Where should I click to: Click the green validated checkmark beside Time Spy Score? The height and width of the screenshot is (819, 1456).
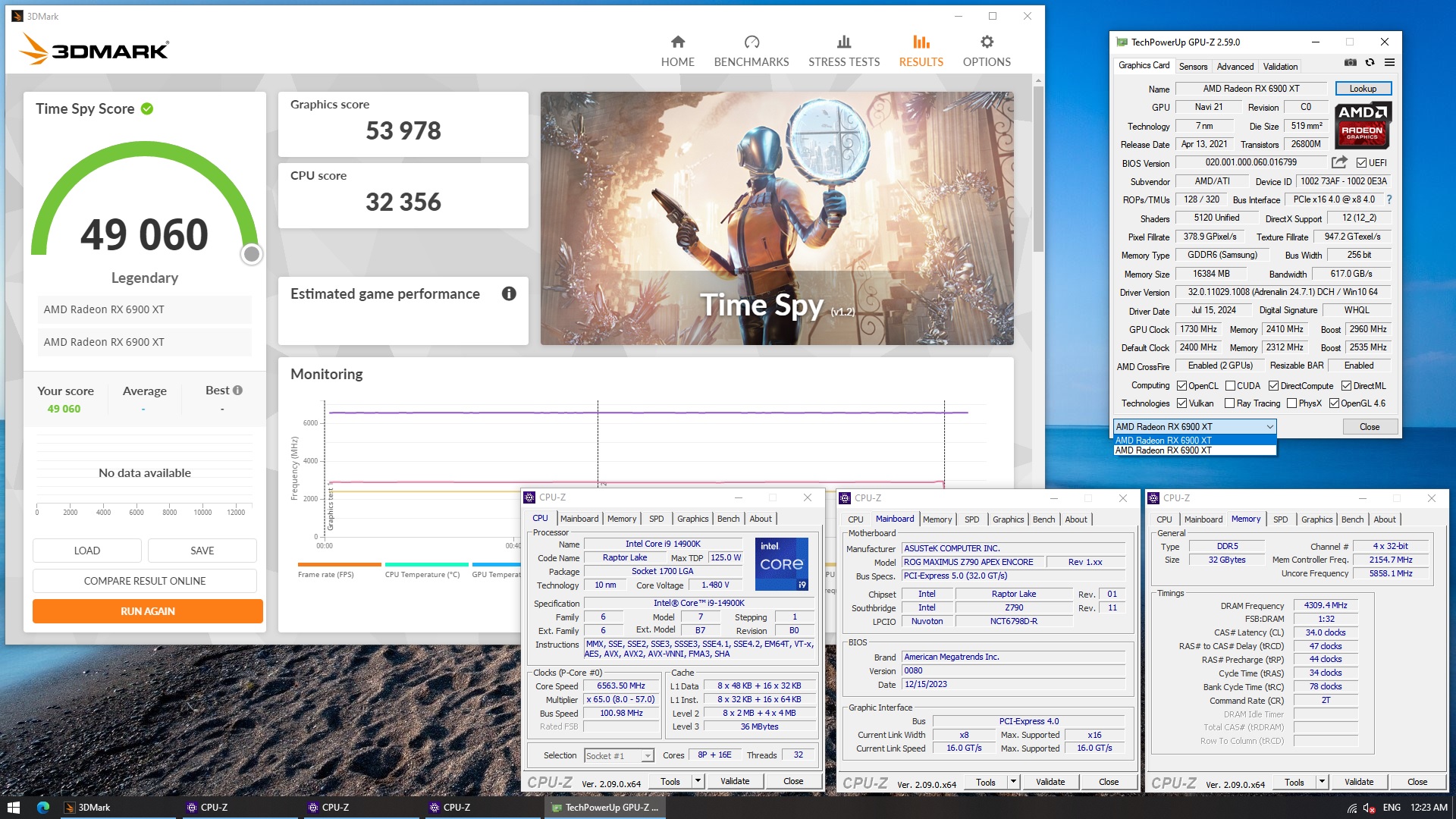click(x=147, y=108)
